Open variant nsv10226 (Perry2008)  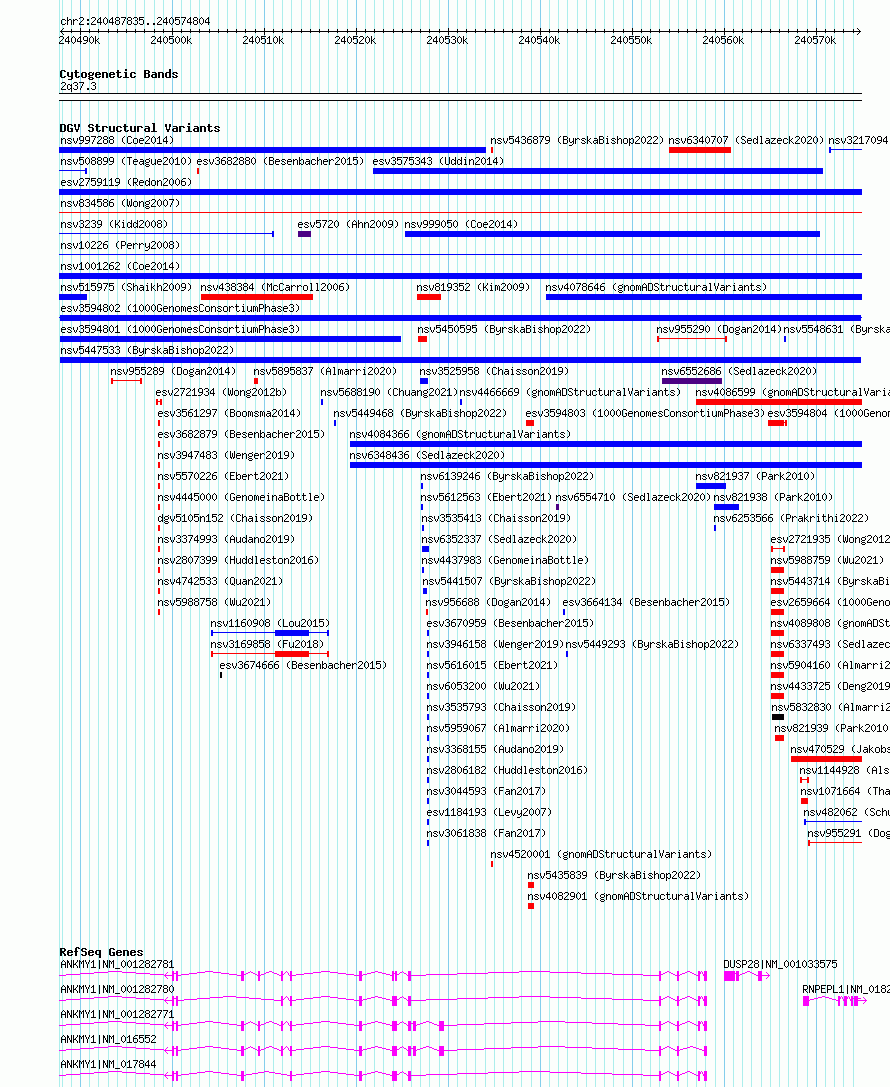pos(120,245)
